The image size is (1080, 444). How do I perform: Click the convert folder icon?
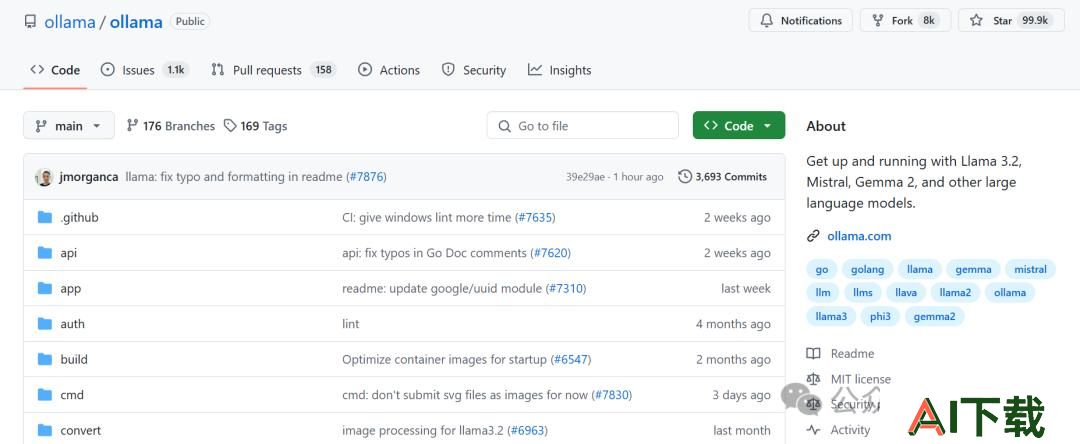(45, 430)
